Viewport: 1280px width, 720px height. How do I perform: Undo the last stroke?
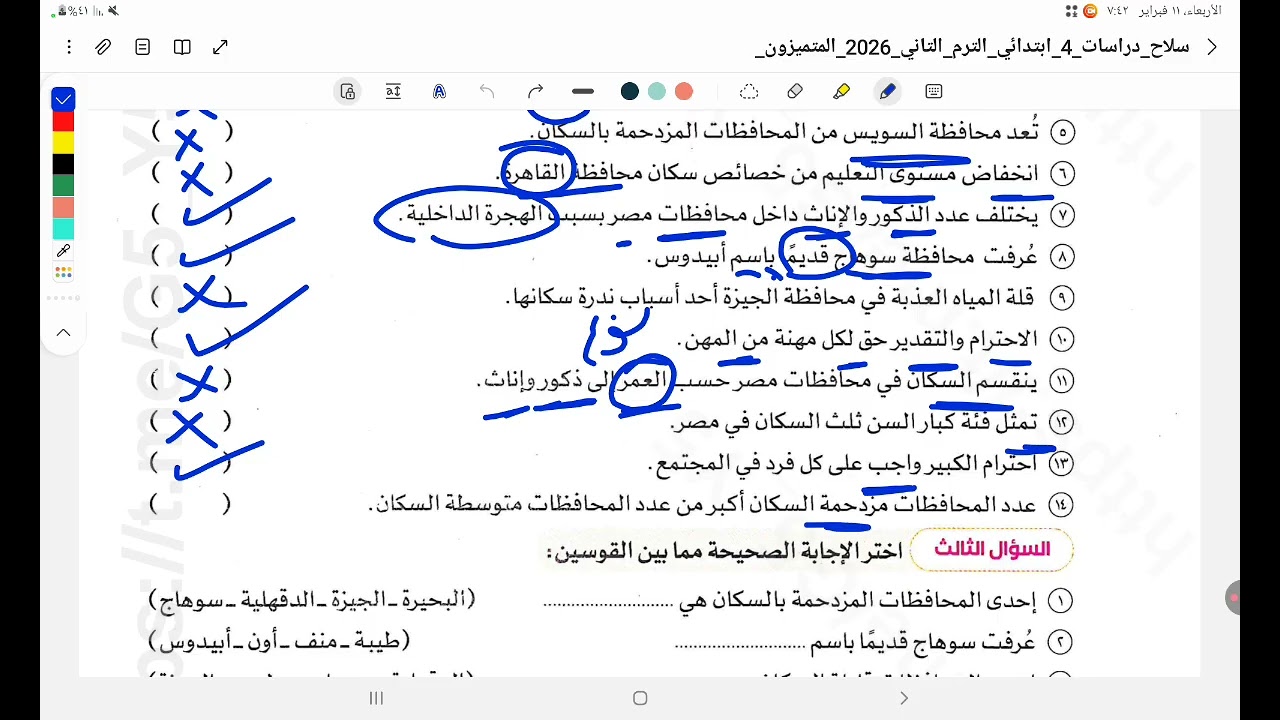487,92
